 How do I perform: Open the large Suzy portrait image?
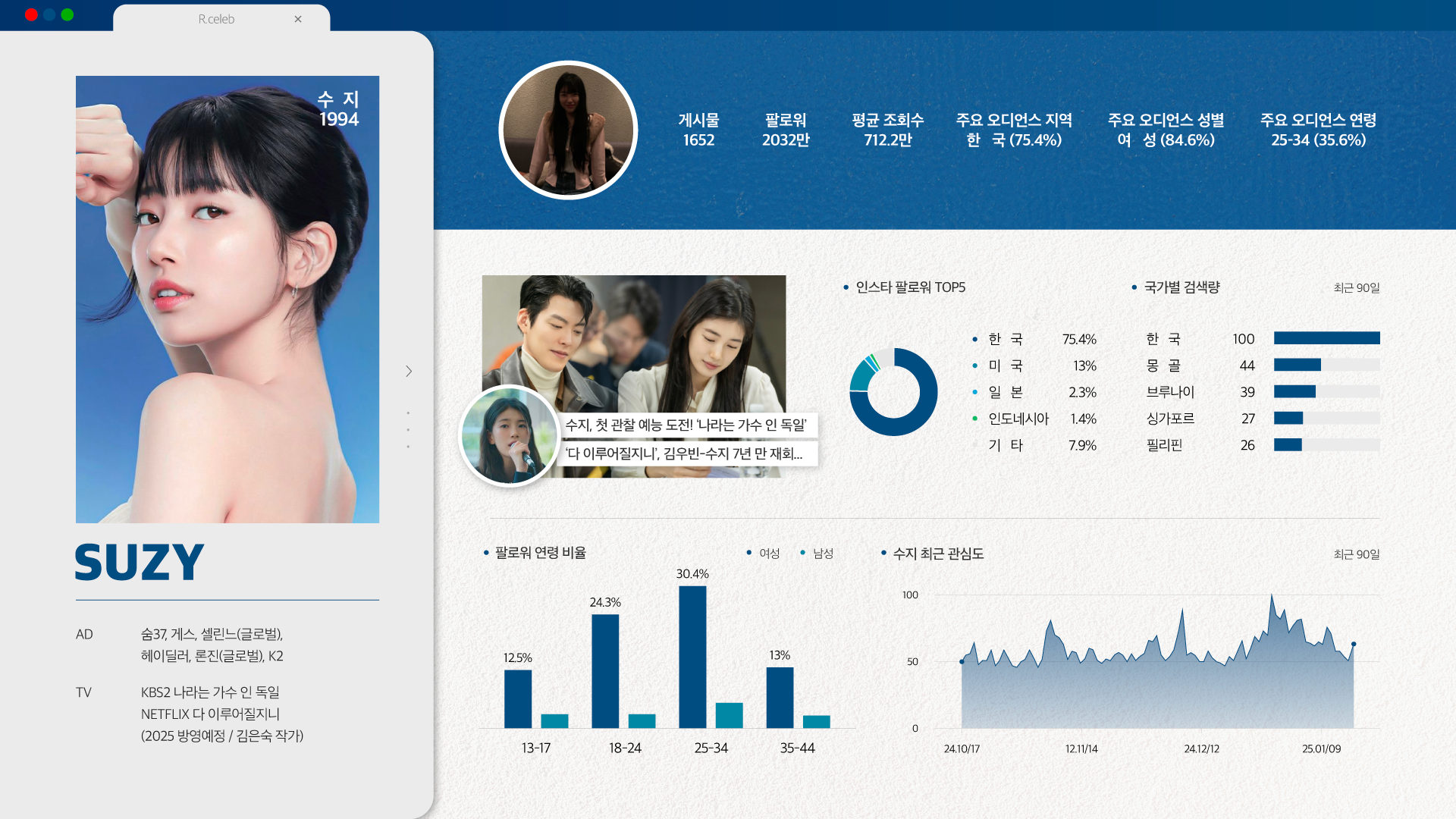tap(227, 299)
